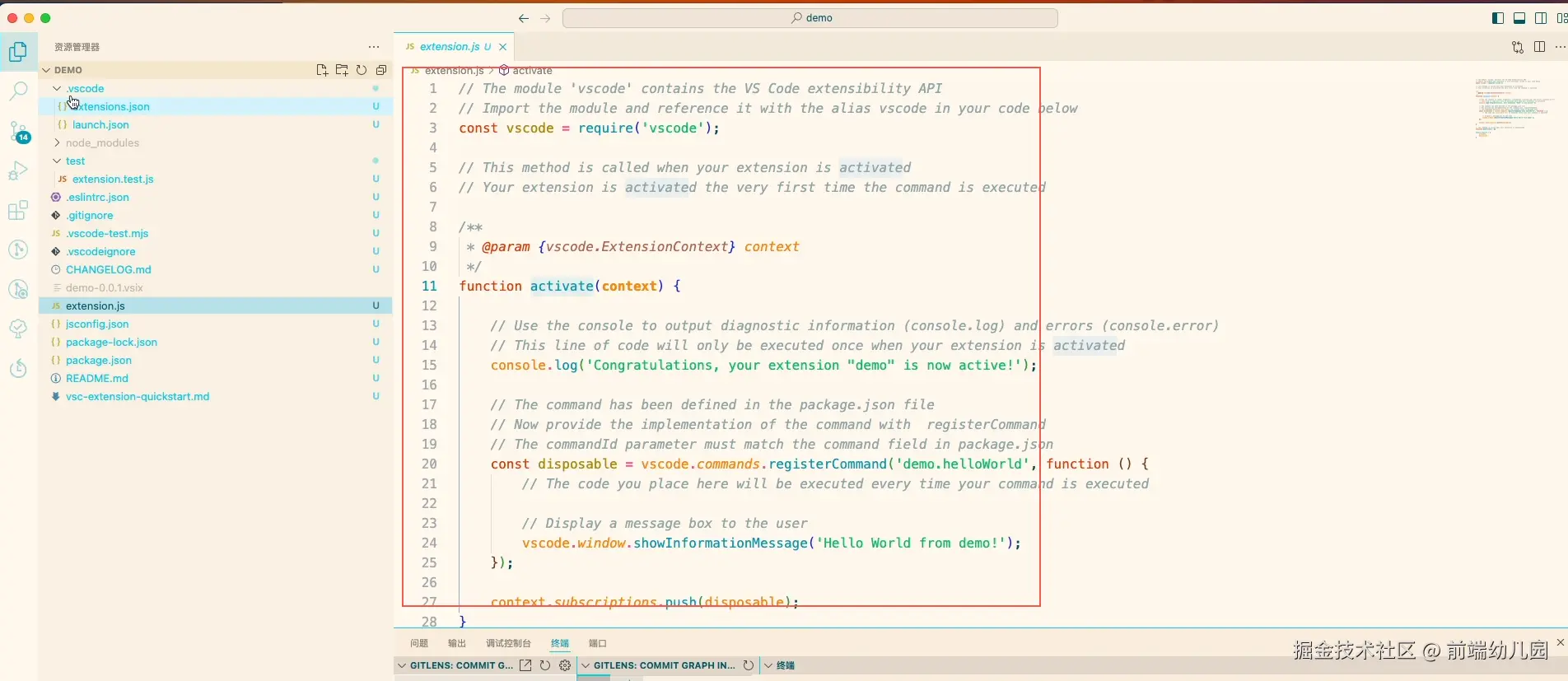Toggle primary sidebar visibility

click(x=1498, y=18)
